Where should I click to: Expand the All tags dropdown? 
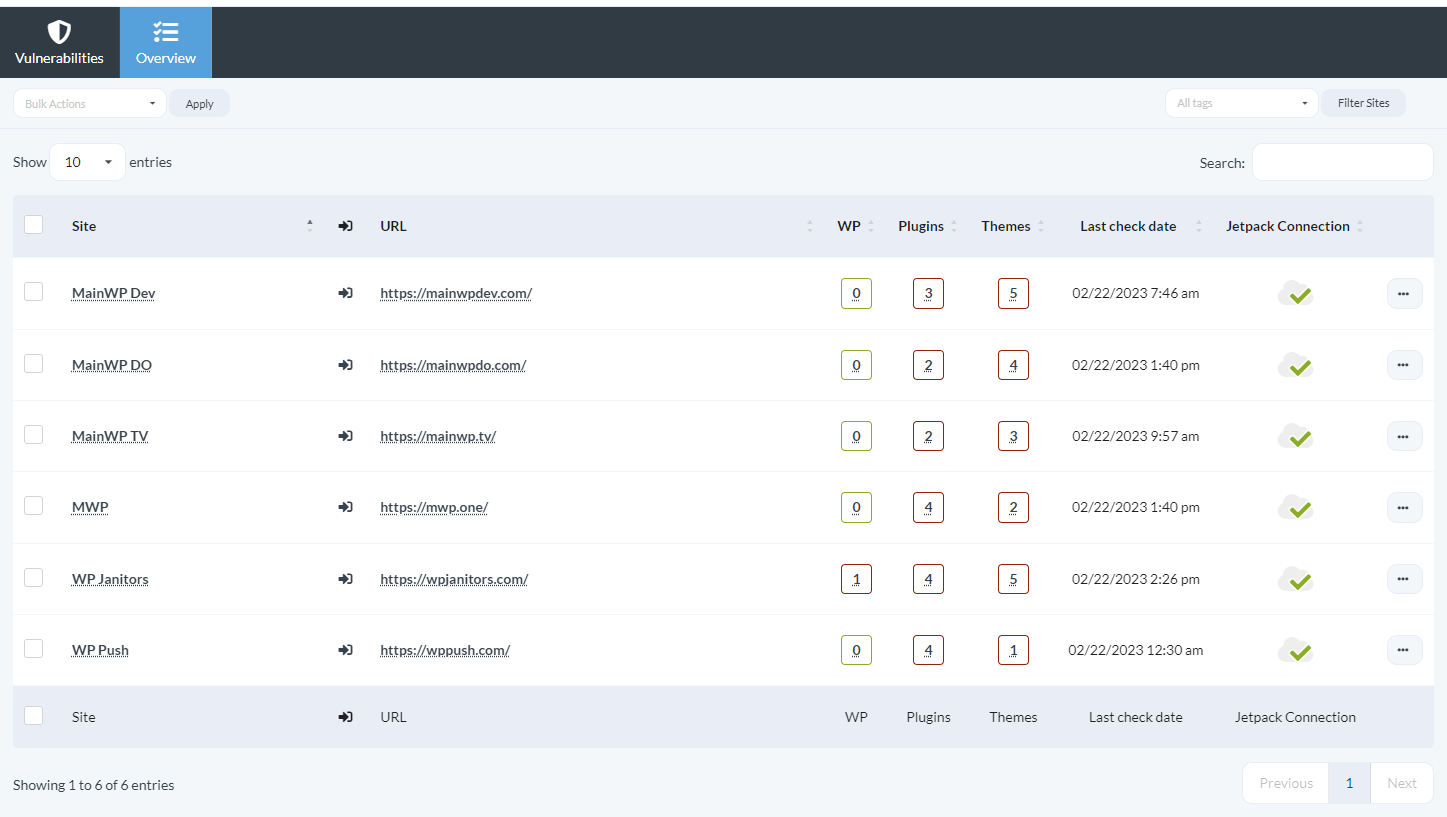click(1240, 102)
